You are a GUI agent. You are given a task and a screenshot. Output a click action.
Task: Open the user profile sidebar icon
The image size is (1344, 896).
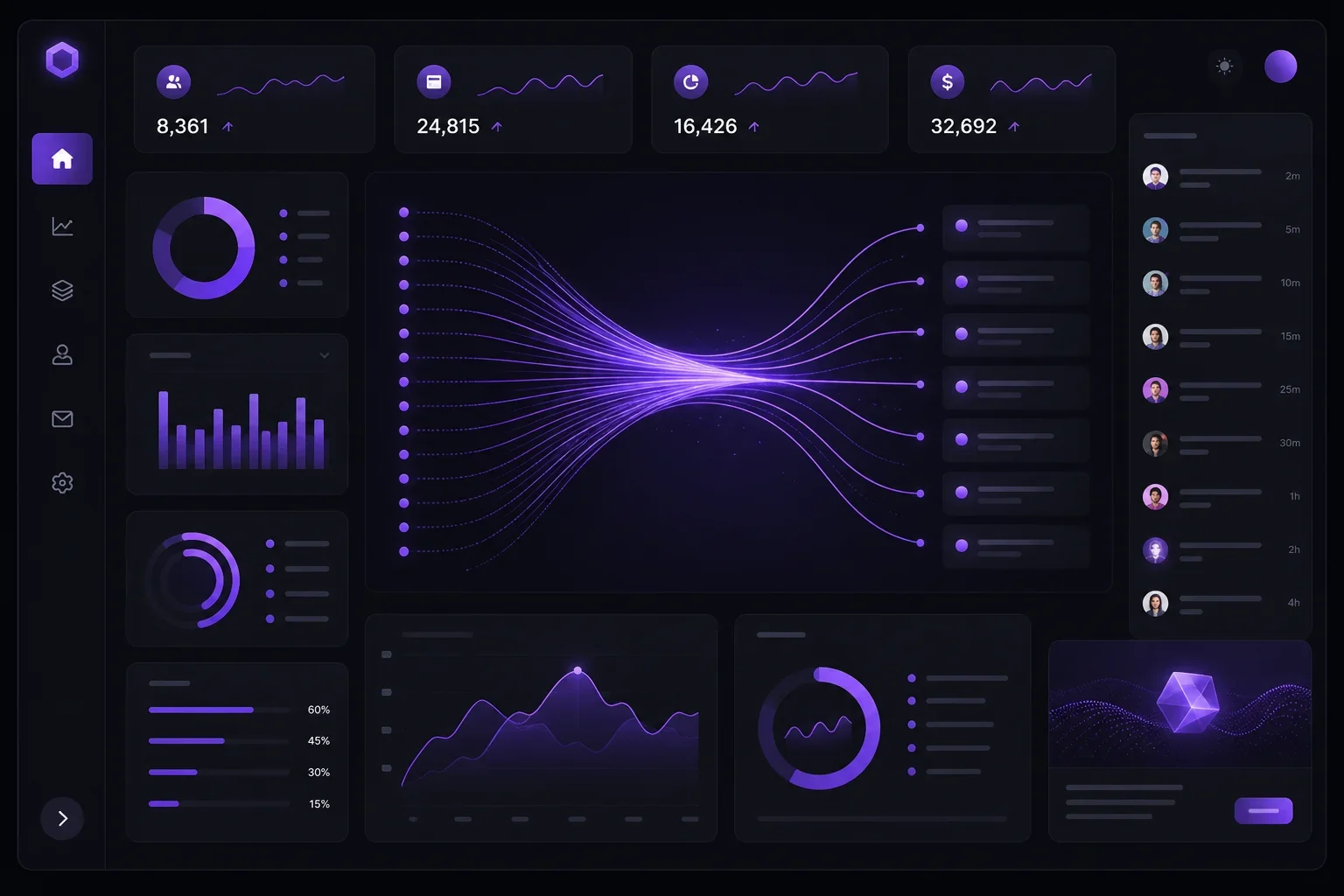tap(62, 354)
